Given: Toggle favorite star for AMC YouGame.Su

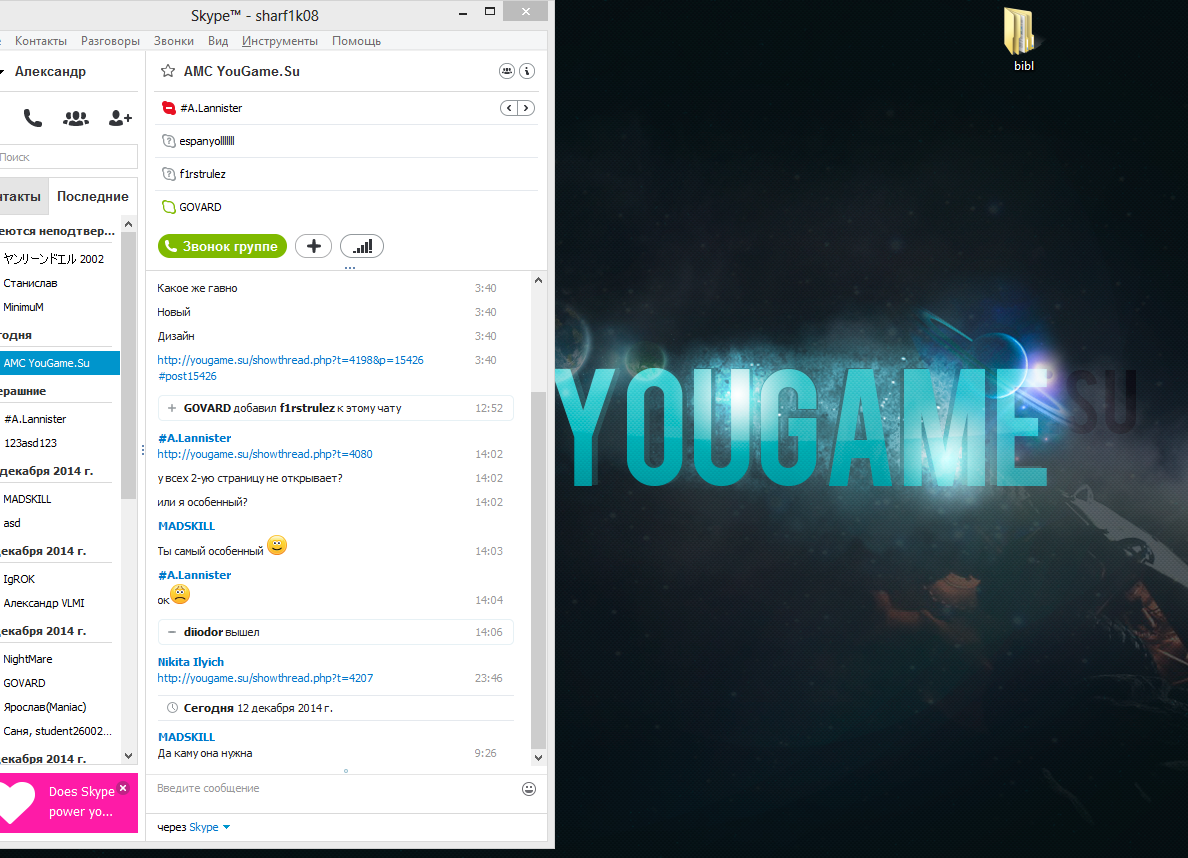Looking at the screenshot, I should (168, 72).
